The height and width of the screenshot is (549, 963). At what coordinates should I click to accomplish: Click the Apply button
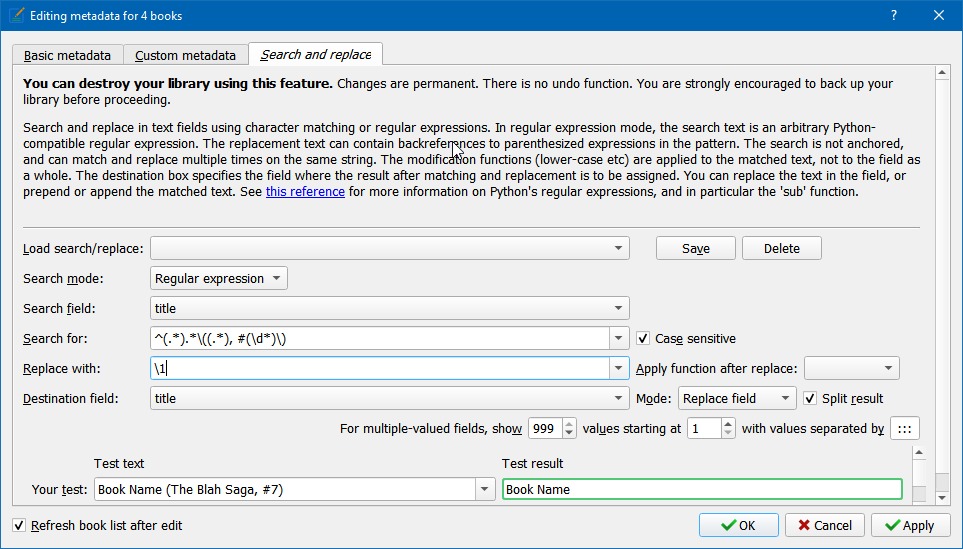point(910,525)
